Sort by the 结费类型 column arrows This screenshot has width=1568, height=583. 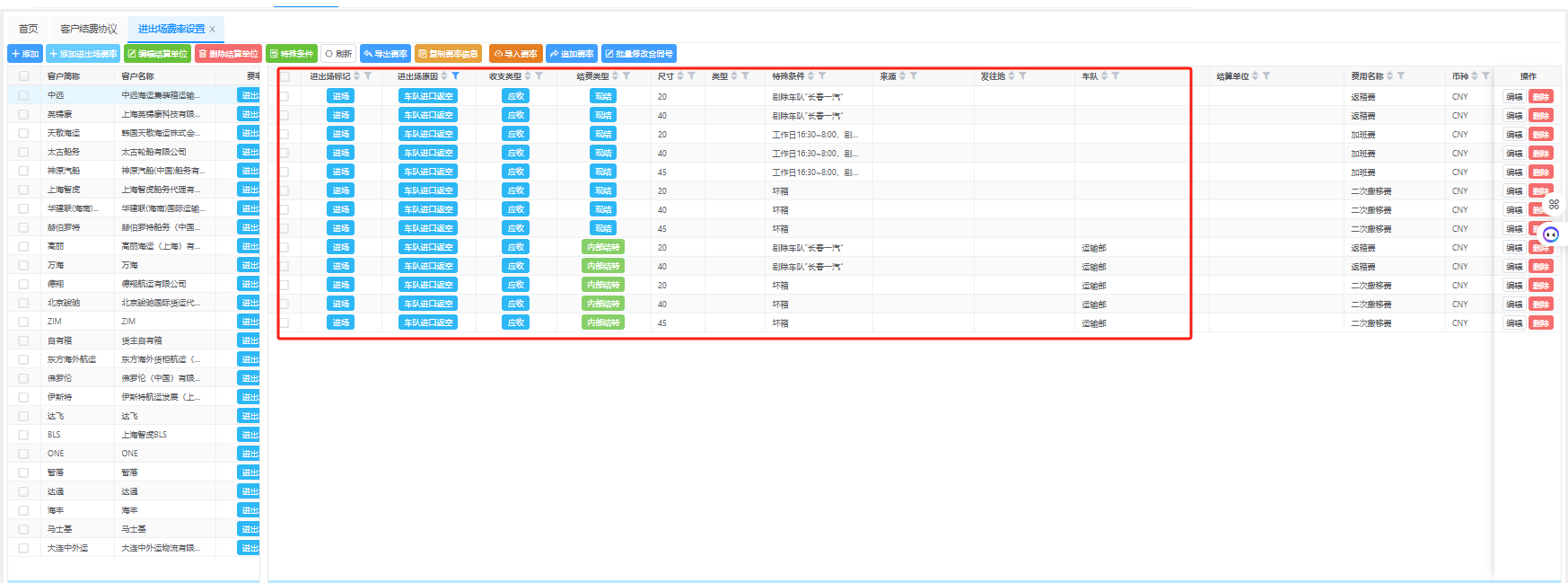coord(615,76)
